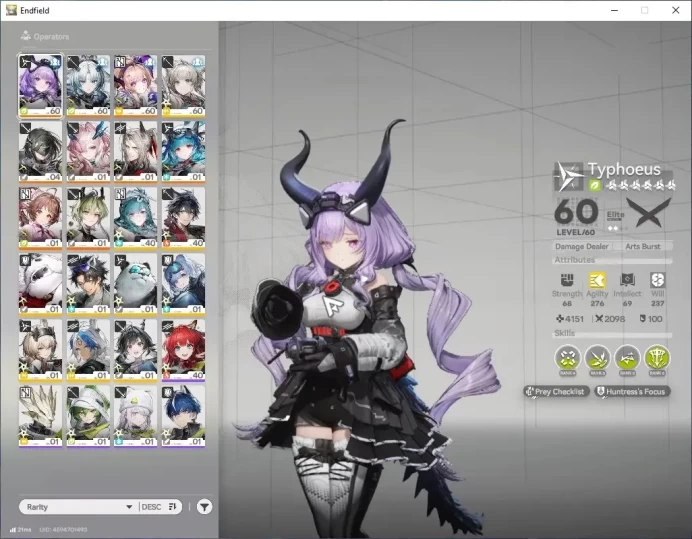Click the UID number text
Screen dimensions: 692x539
[63, 529]
